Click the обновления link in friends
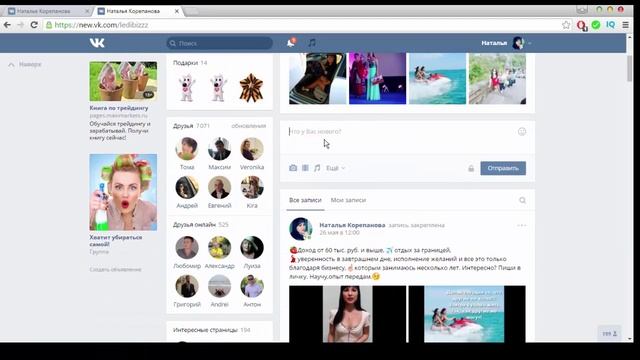The height and width of the screenshot is (360, 640). pyautogui.click(x=249, y=126)
